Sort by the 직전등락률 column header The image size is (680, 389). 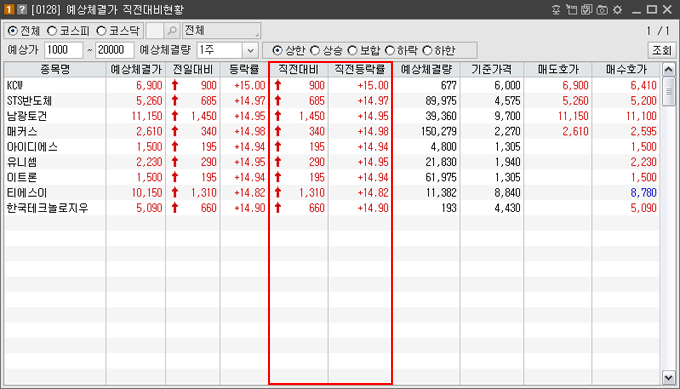click(x=360, y=69)
